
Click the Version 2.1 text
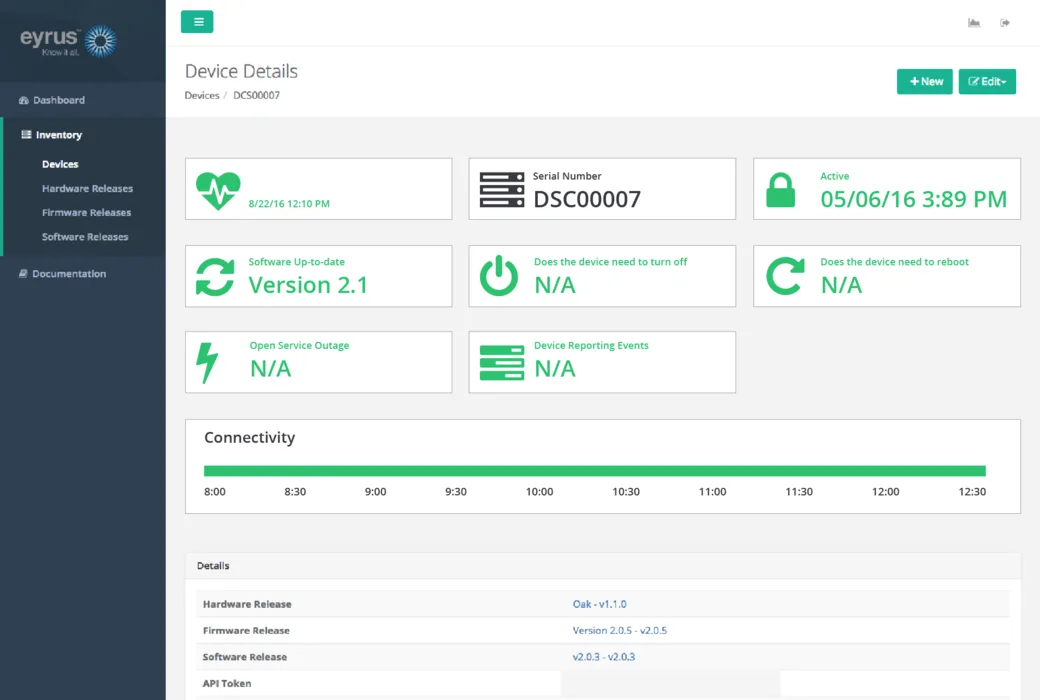(x=308, y=285)
